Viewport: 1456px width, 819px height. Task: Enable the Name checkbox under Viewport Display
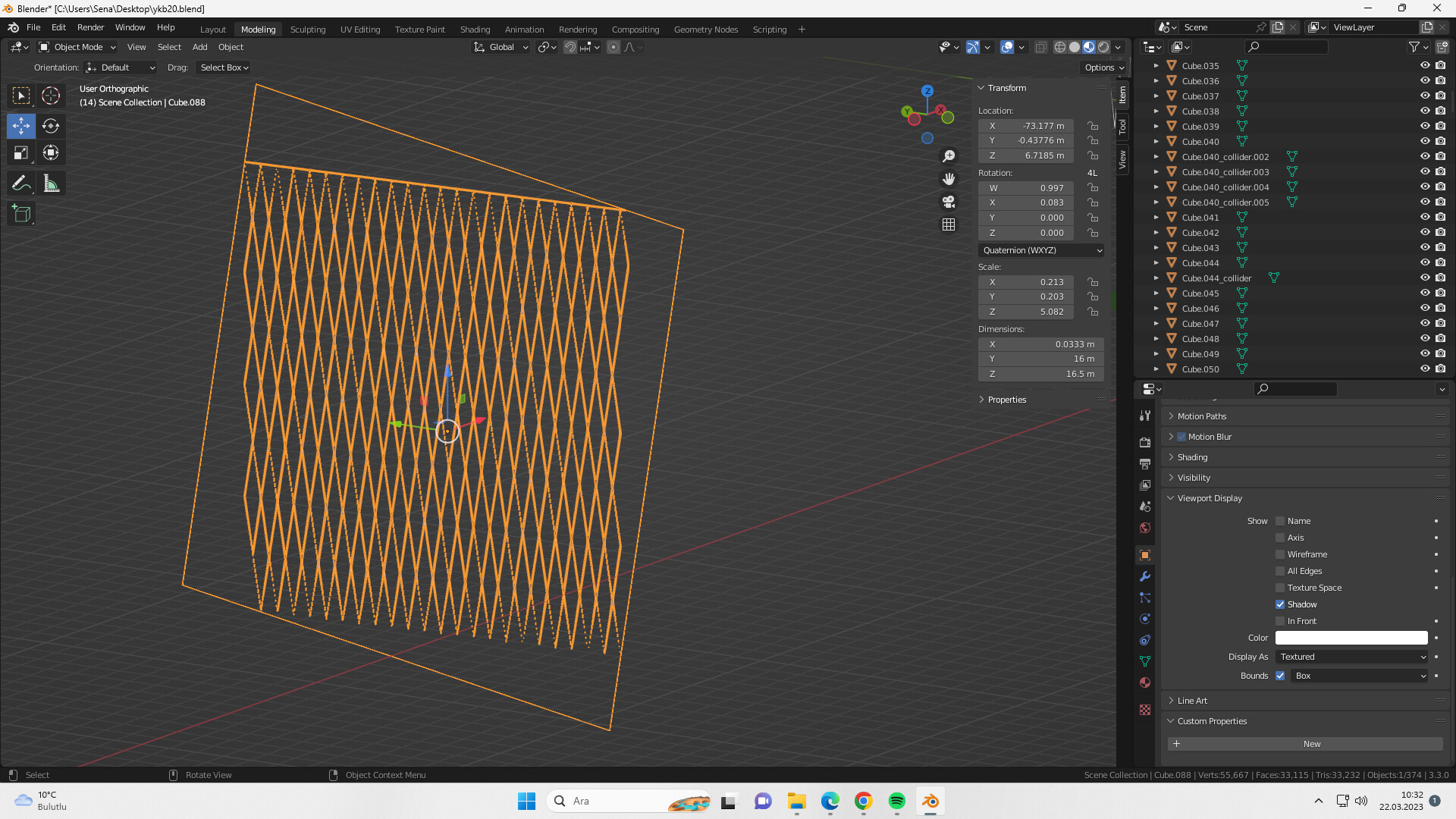point(1279,521)
